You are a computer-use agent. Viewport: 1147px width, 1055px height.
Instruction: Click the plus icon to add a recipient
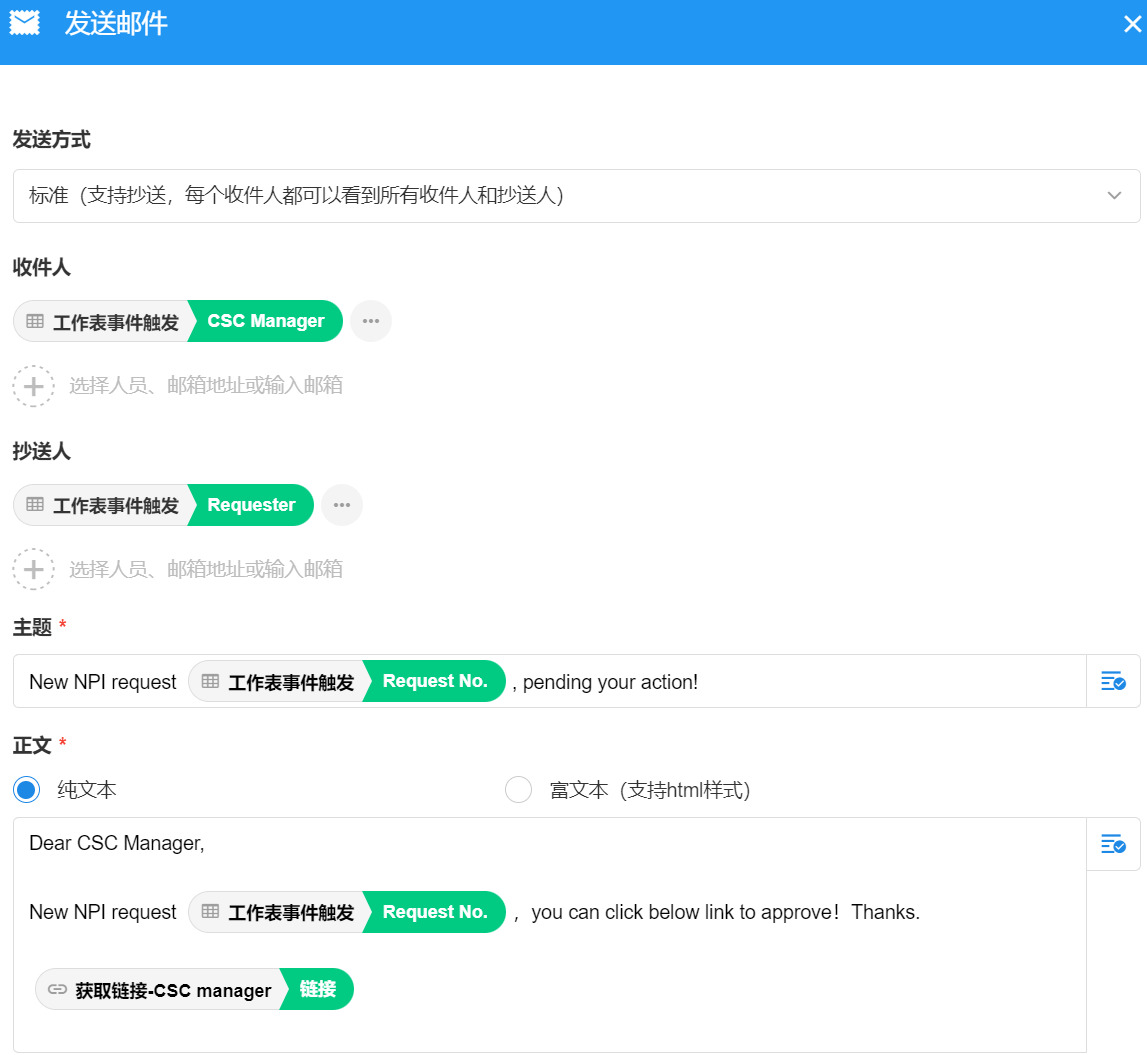34,385
